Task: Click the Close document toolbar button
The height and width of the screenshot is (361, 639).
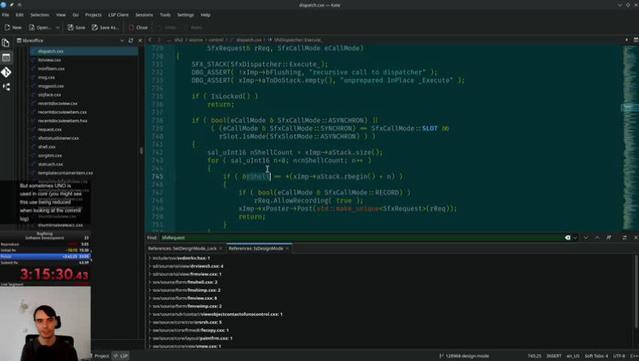Action: point(138,27)
